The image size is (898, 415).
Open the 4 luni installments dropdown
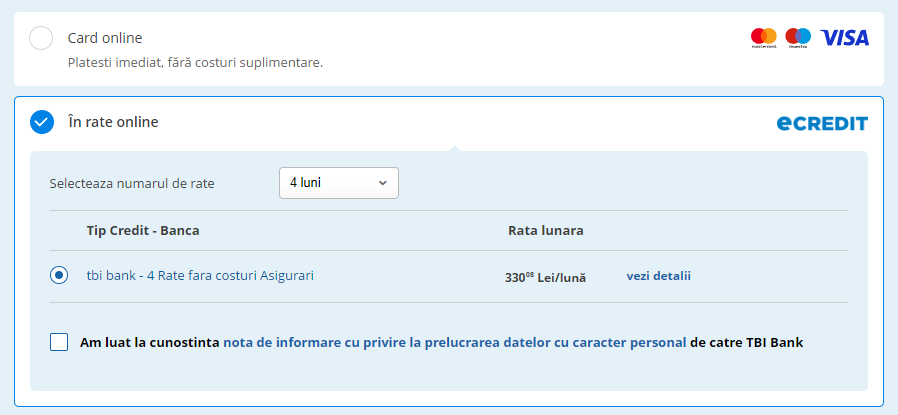pos(338,183)
